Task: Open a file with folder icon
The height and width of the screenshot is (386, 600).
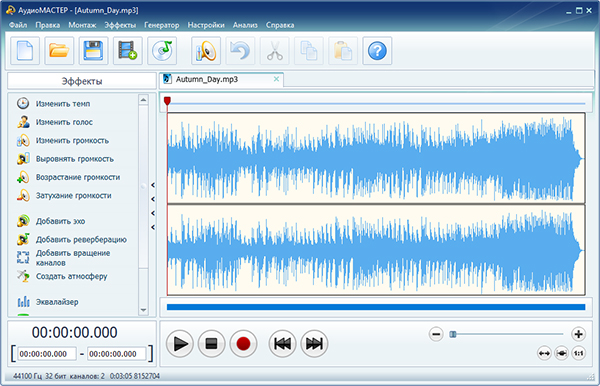Action: tap(59, 51)
